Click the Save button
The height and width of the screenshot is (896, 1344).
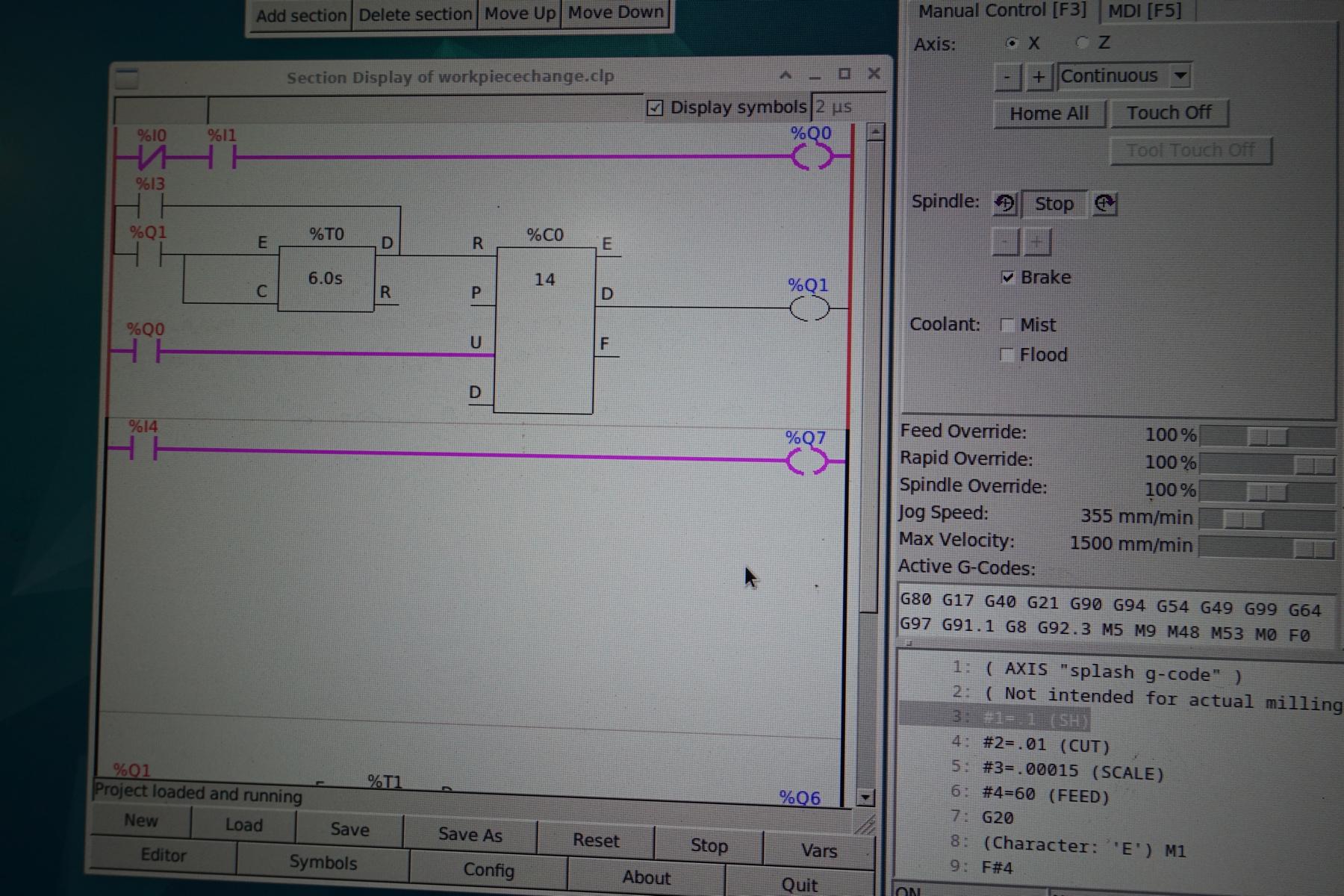click(349, 830)
